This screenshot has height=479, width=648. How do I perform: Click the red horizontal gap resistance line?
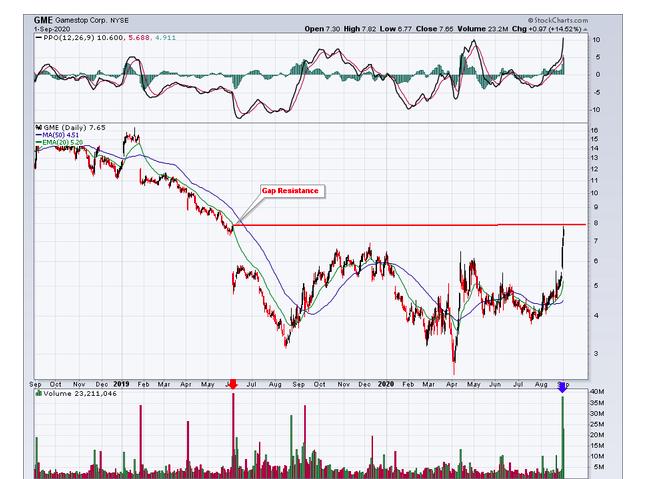pyautogui.click(x=409, y=225)
